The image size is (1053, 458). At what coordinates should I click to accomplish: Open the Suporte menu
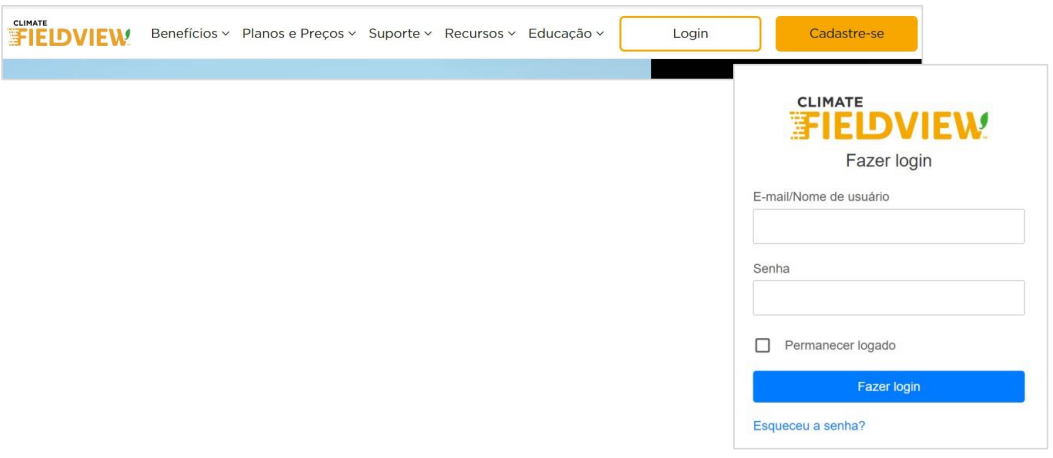[x=400, y=34]
